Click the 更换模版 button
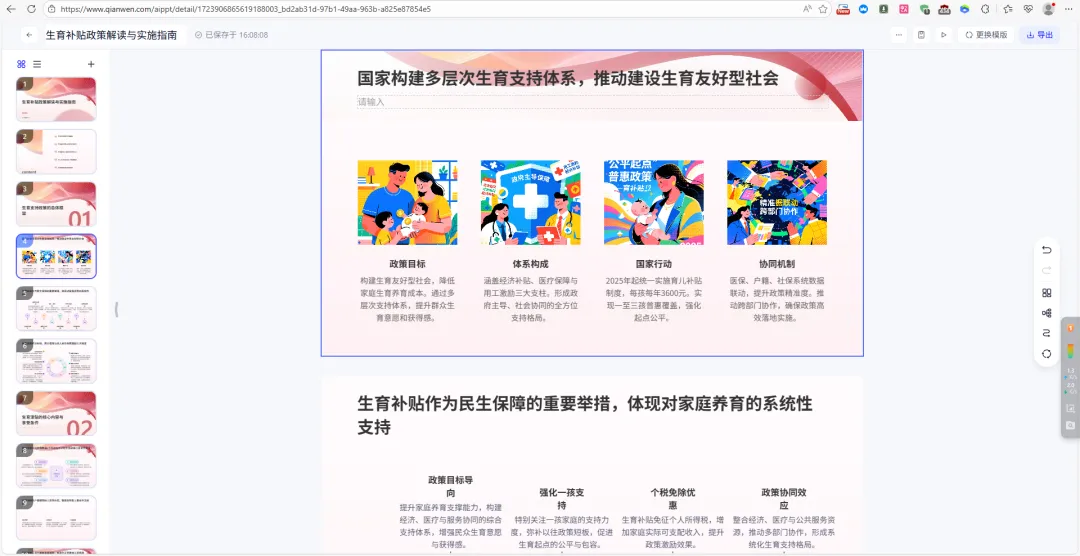Image resolution: width=1080 pixels, height=556 pixels. coord(986,35)
